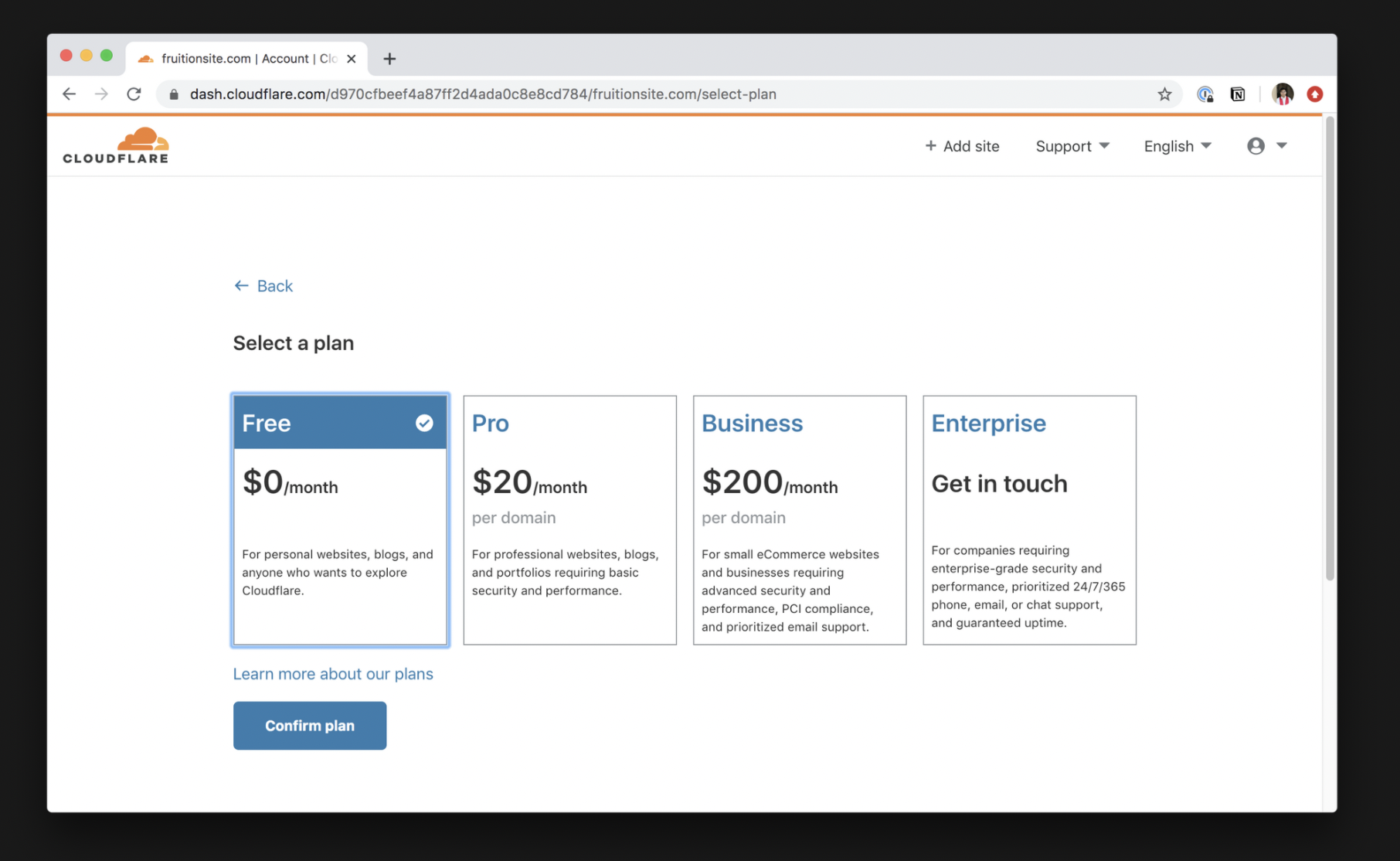This screenshot has width=1400, height=861.
Task: Open a new browser tab
Action: [x=389, y=59]
